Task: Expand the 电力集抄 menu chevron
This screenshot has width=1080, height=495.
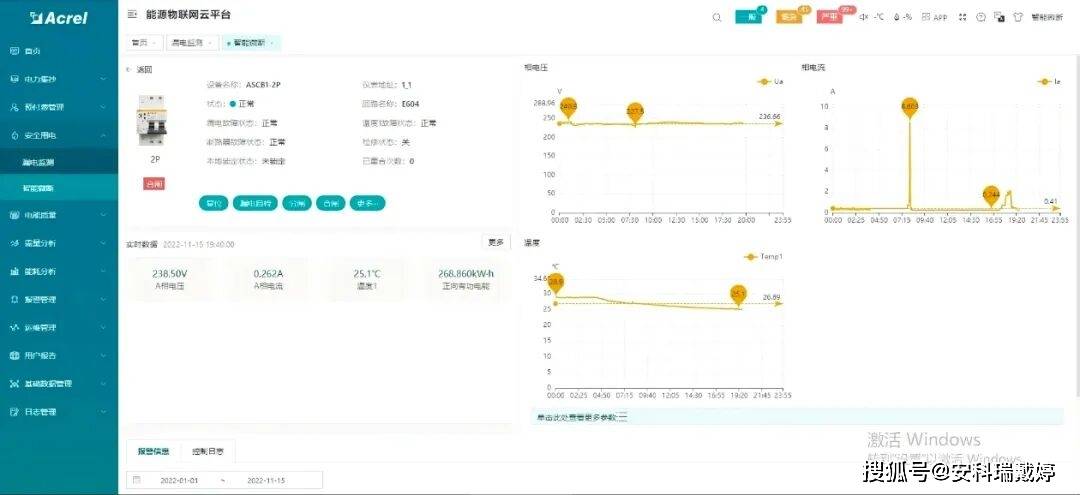Action: tap(103, 79)
